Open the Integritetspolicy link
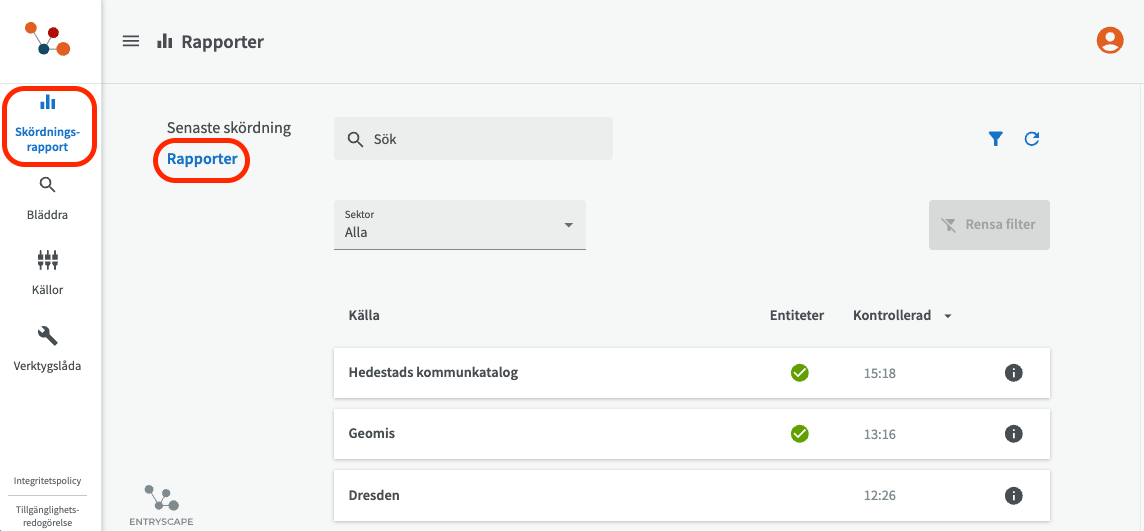The width and height of the screenshot is (1144, 531). click(48, 481)
